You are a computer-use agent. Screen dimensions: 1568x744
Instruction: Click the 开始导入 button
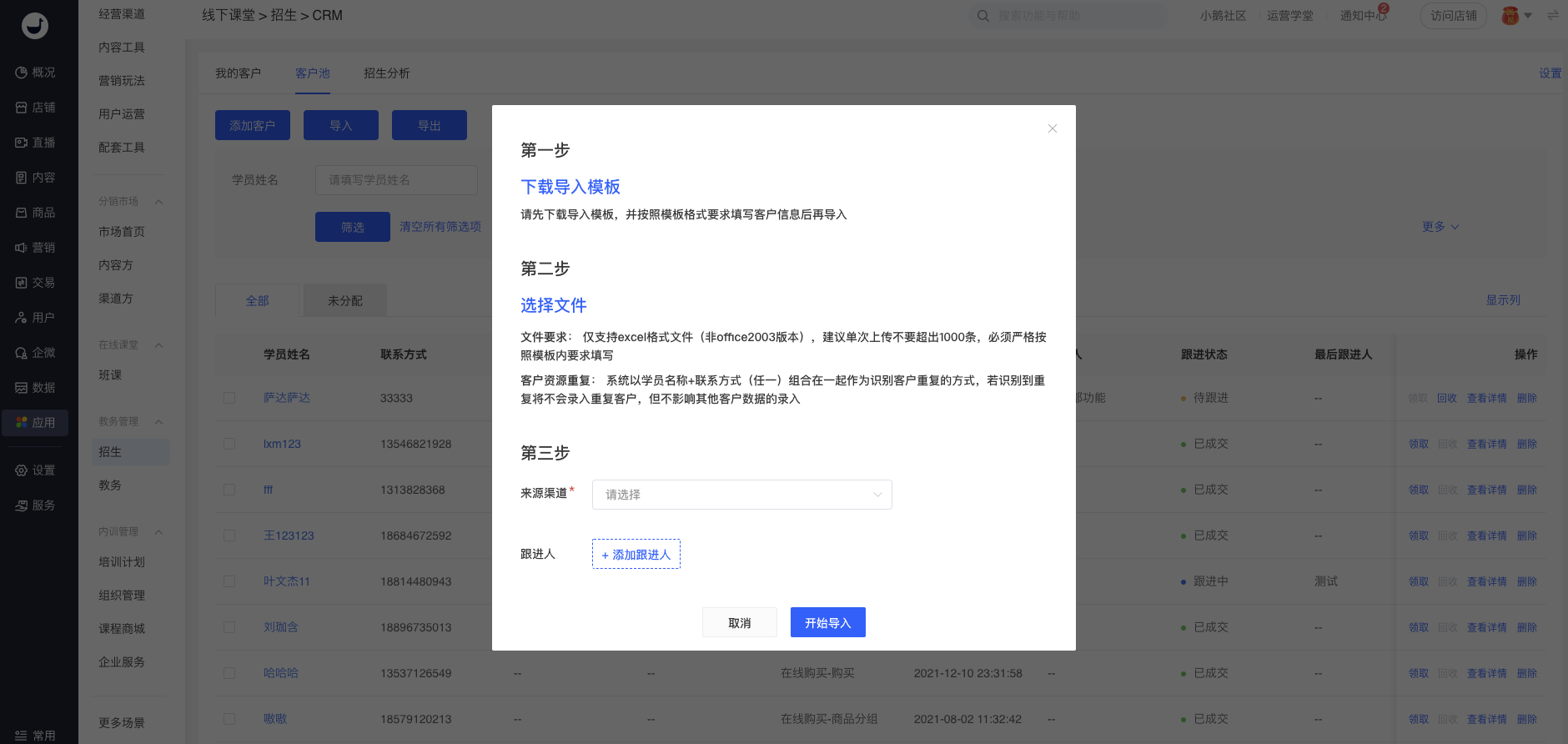click(x=827, y=623)
